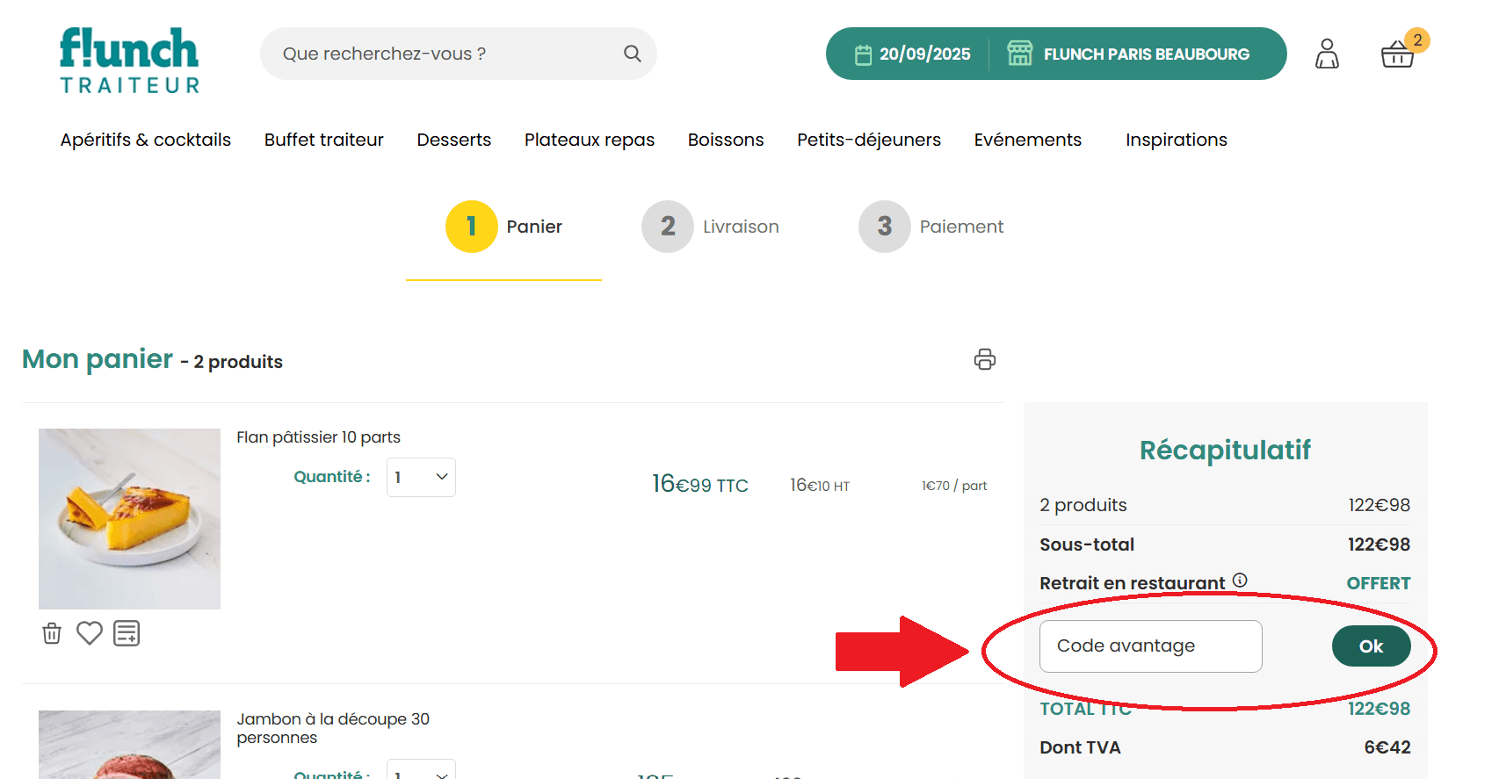The width and height of the screenshot is (1500, 779).
Task: Open Inspirations menu
Action: [1176, 140]
